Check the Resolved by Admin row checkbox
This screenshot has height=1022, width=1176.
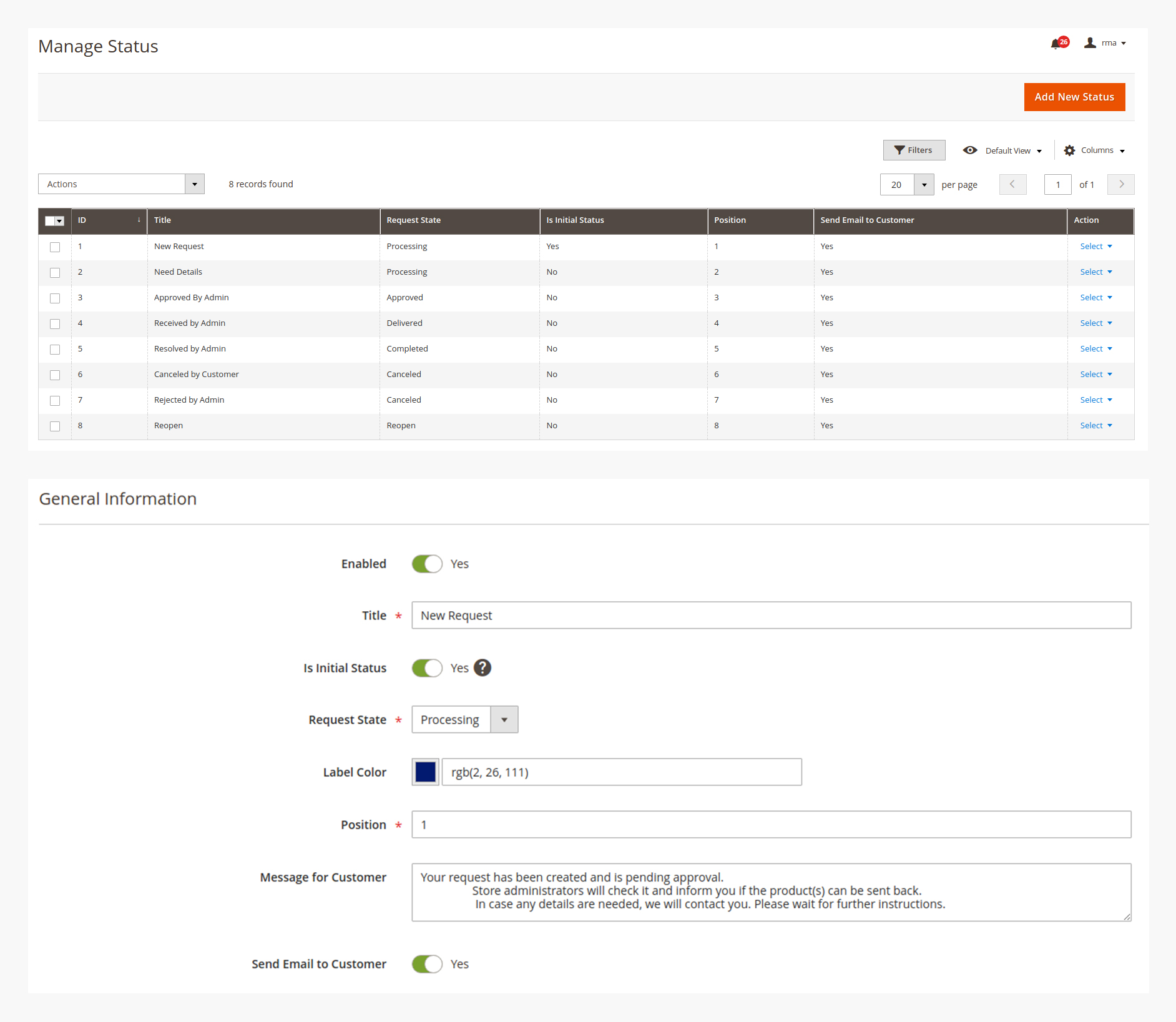coord(55,350)
